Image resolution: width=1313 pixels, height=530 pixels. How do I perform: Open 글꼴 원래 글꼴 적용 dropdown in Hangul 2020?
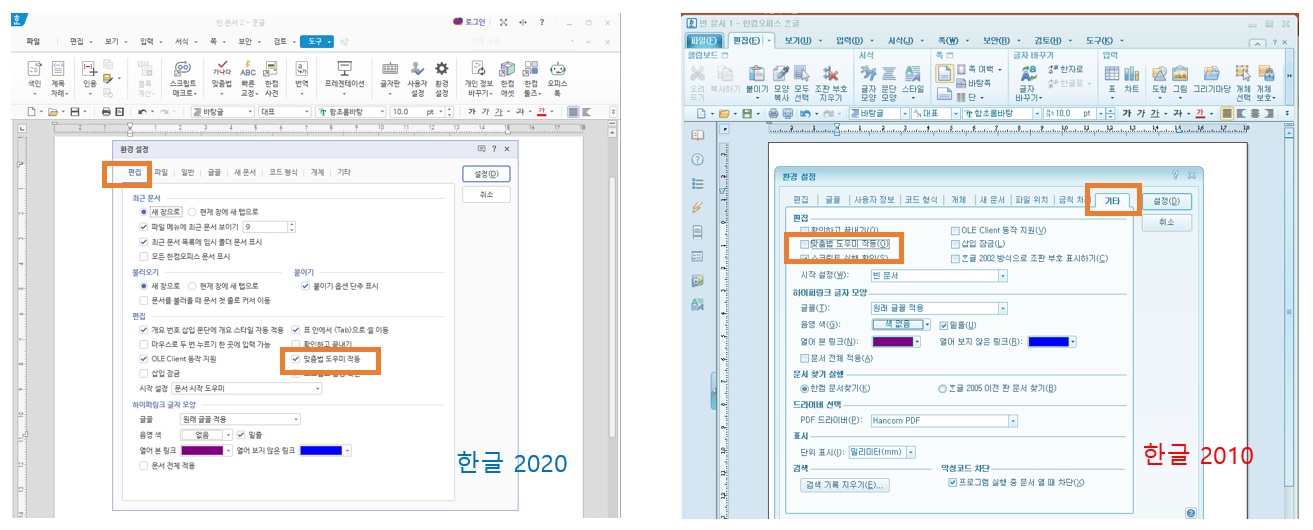pyautogui.click(x=240, y=419)
